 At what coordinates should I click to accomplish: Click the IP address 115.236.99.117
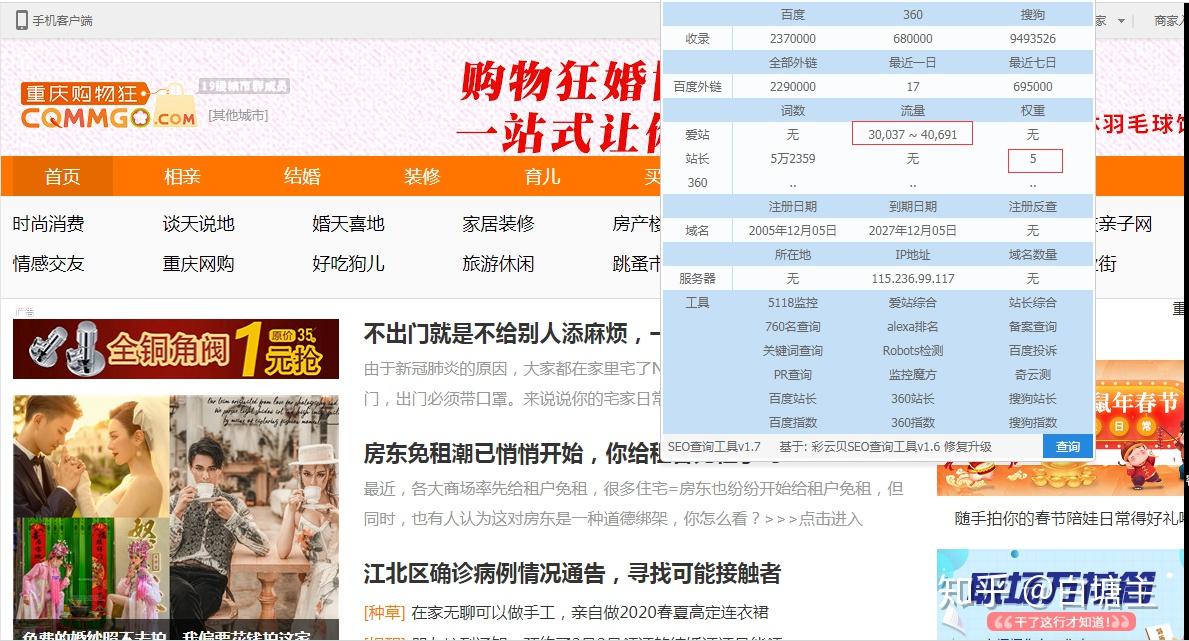click(x=912, y=278)
